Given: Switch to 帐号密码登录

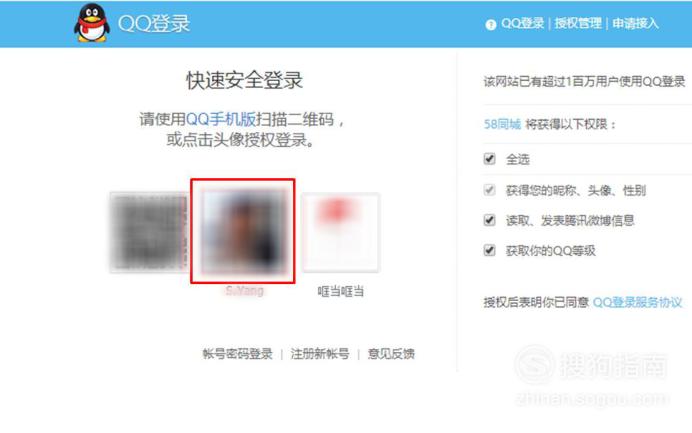Looking at the screenshot, I should pos(237,354).
